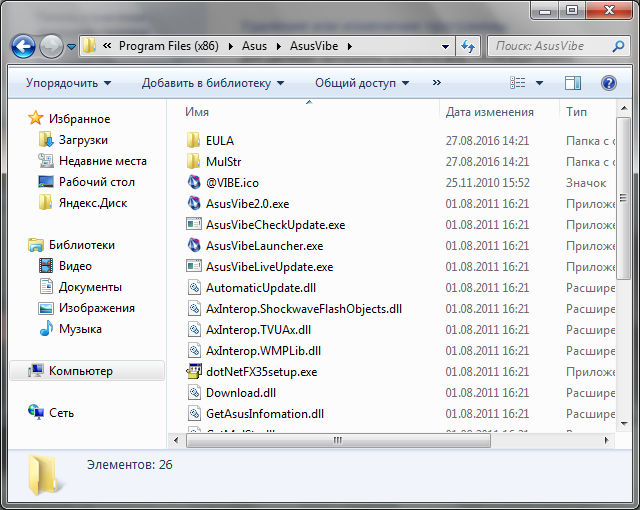This screenshot has width=640, height=510.
Task: Click vertical scrollbar down arrow
Action: click(x=624, y=424)
